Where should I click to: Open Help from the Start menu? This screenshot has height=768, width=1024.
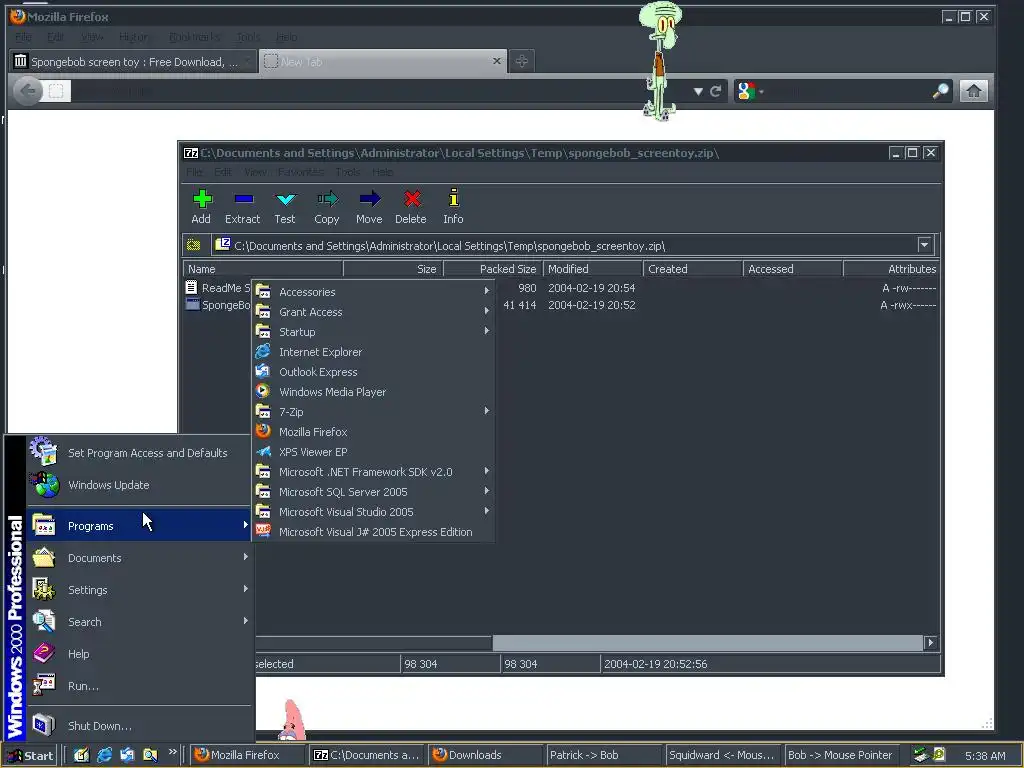point(139,654)
